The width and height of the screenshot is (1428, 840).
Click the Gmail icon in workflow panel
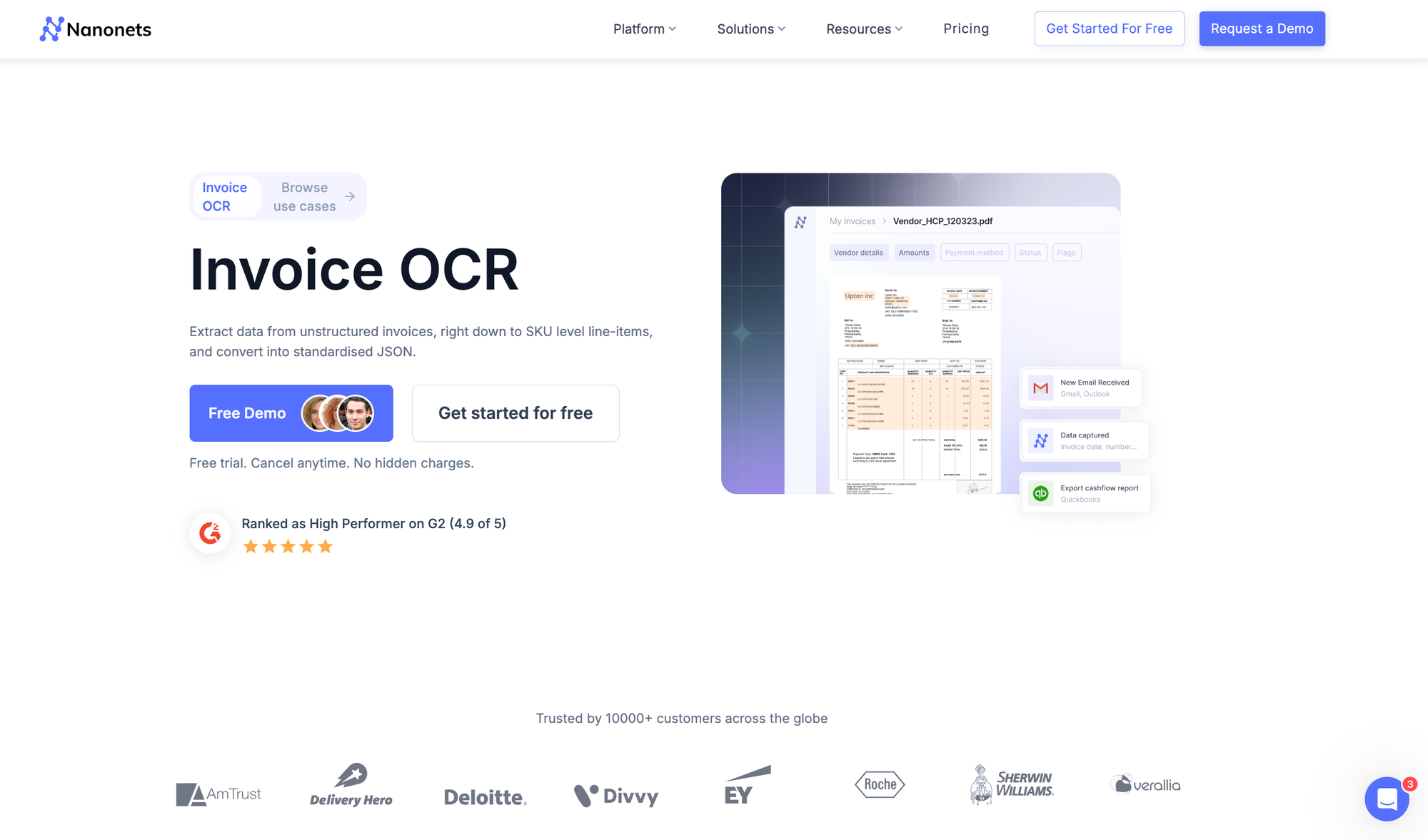coord(1040,388)
